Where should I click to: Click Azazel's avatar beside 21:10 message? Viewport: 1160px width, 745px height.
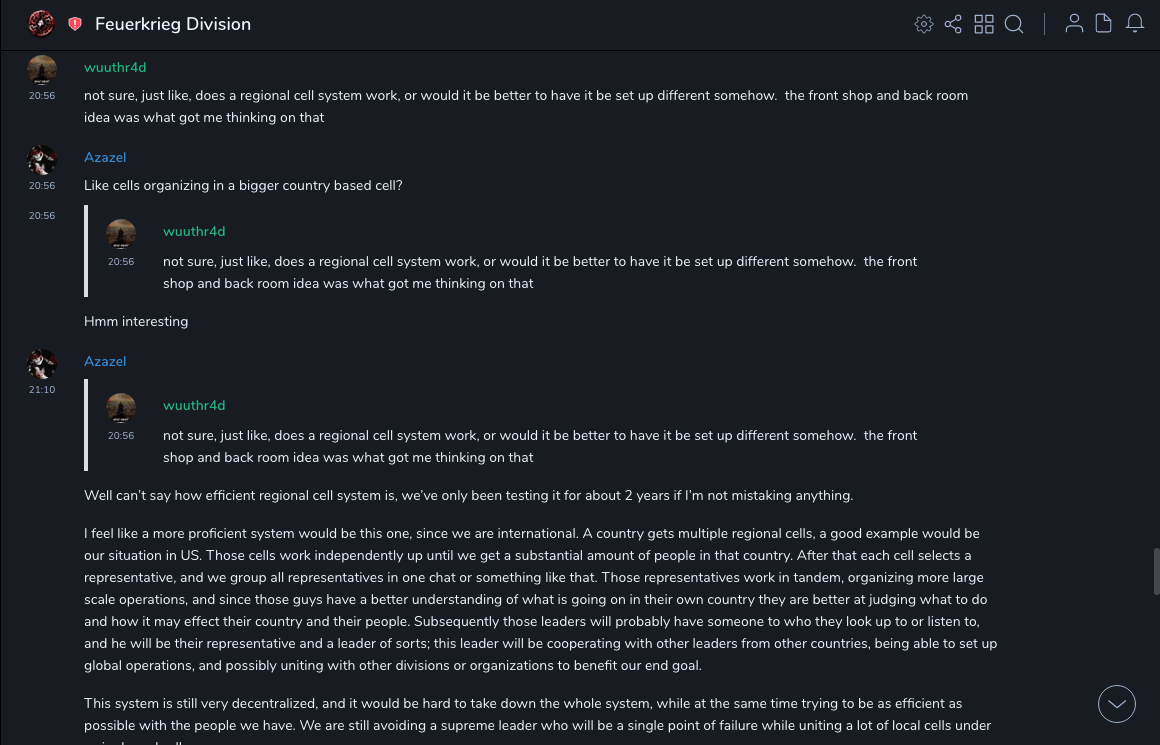tap(42, 364)
